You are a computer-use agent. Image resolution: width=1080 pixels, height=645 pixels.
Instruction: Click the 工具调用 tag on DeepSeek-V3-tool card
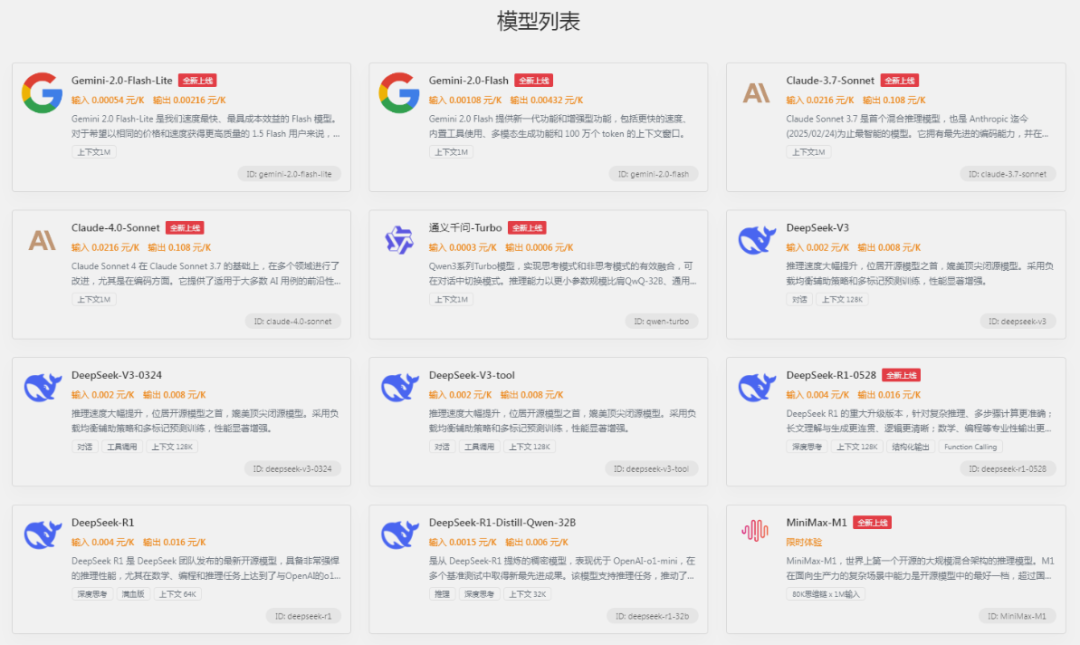pyautogui.click(x=479, y=447)
